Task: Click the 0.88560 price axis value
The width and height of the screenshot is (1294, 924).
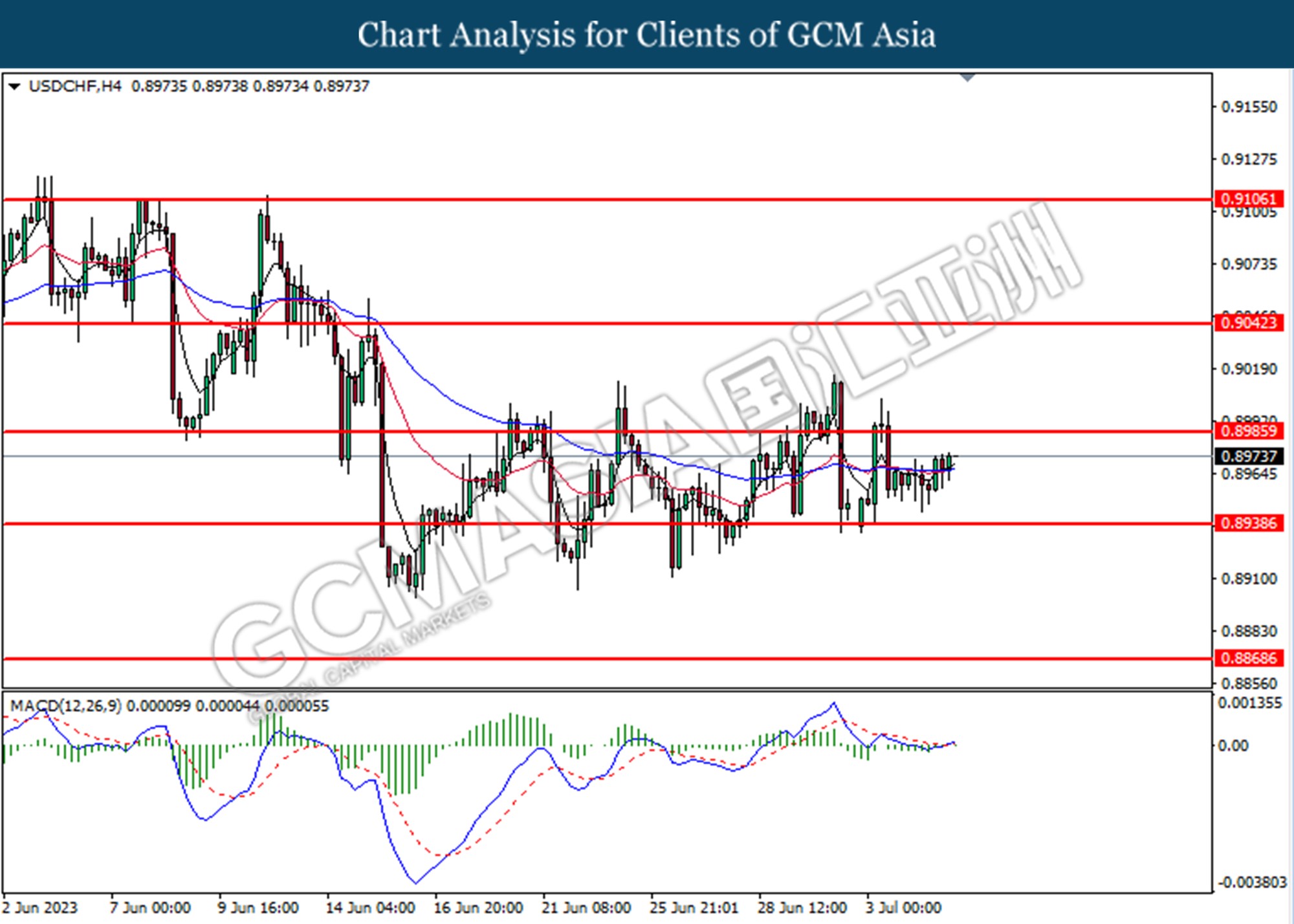Action: pos(1249,683)
